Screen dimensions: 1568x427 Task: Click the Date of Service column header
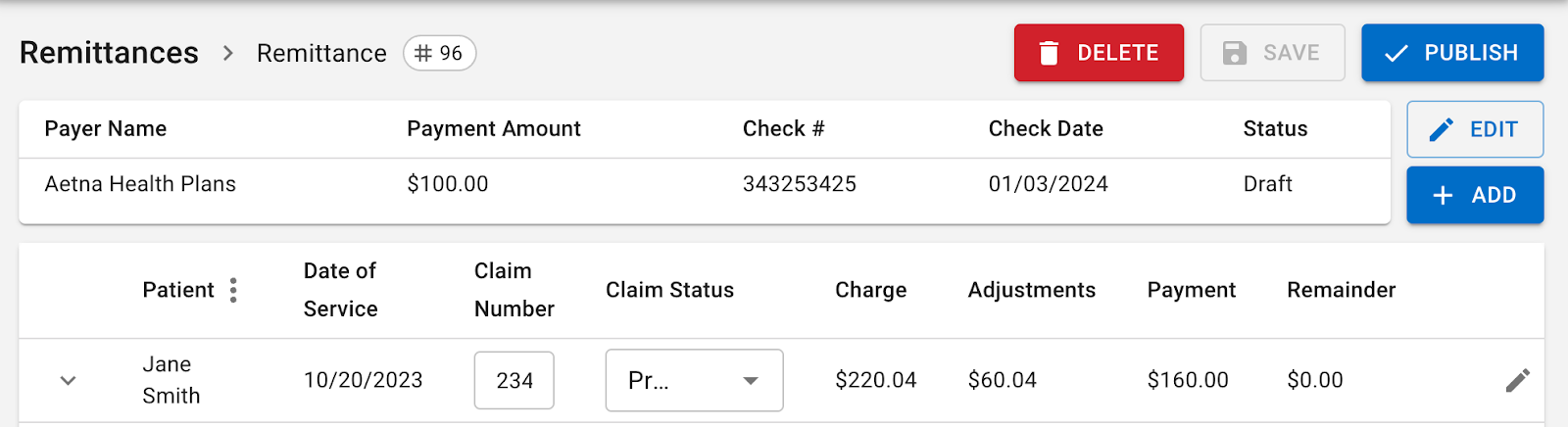pyautogui.click(x=340, y=290)
